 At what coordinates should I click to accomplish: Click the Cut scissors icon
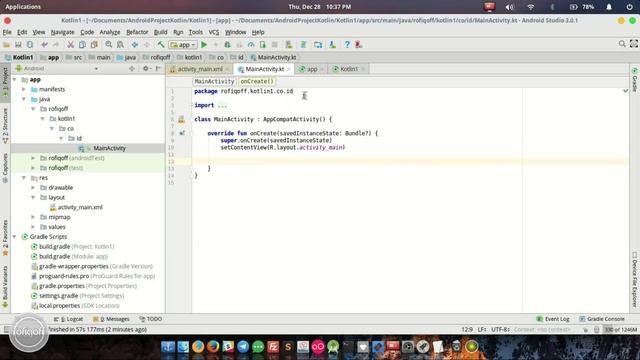coord(70,44)
